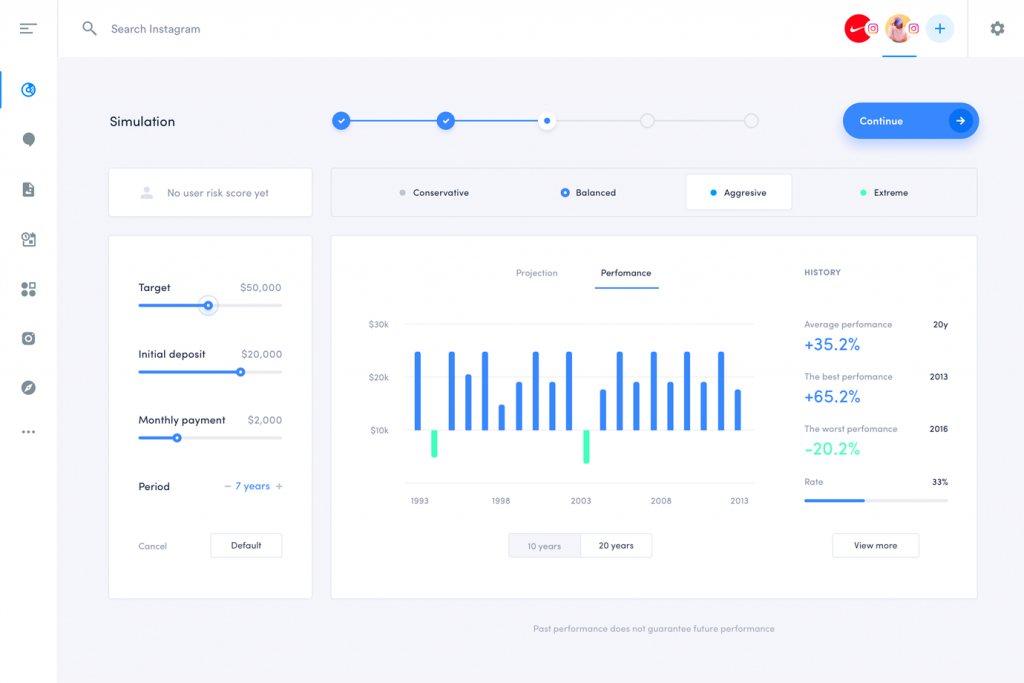
Task: Choose the Extreme risk option
Action: (884, 193)
